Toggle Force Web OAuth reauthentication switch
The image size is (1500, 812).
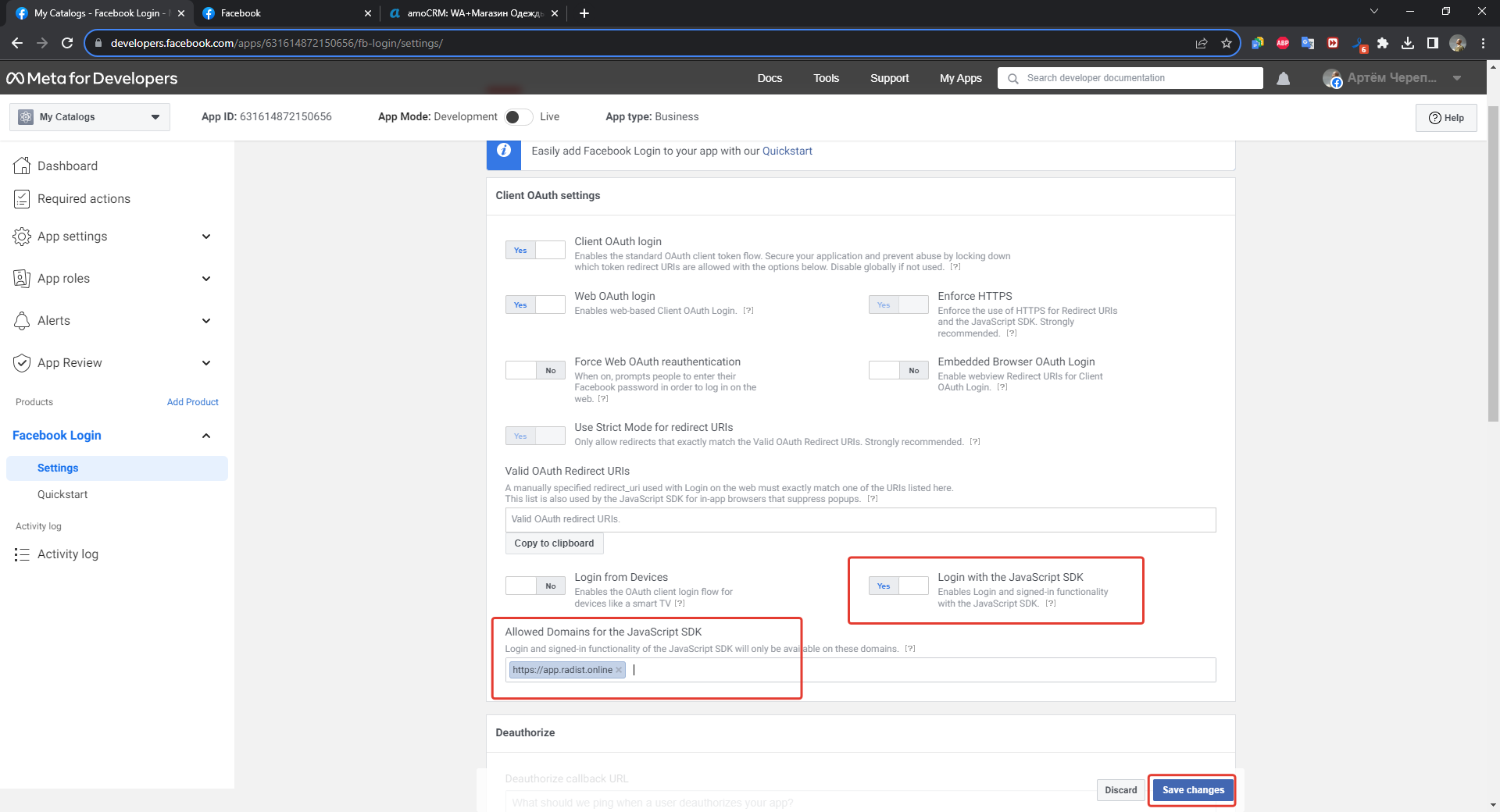click(x=535, y=370)
